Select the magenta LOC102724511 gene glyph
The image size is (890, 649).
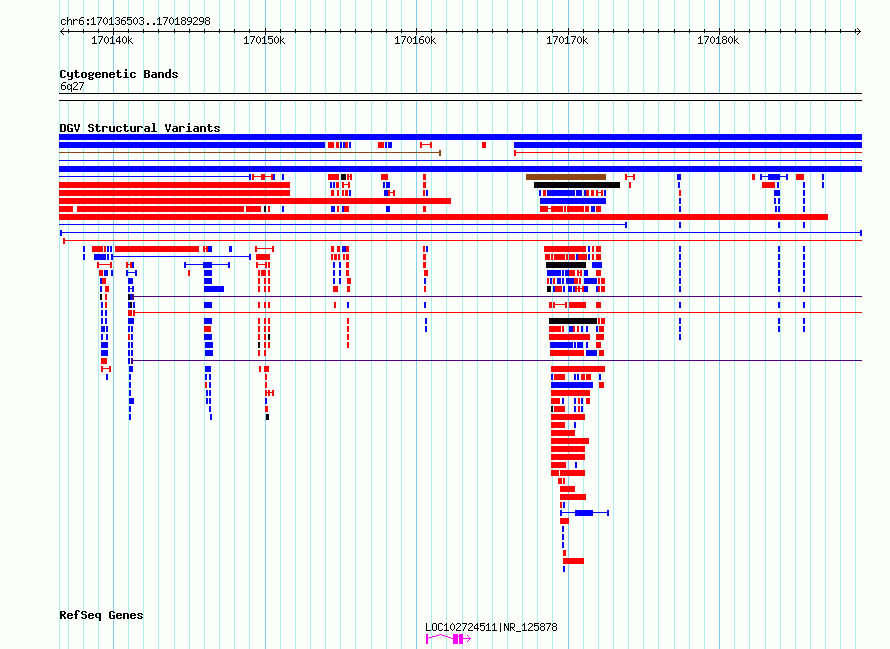(448, 639)
